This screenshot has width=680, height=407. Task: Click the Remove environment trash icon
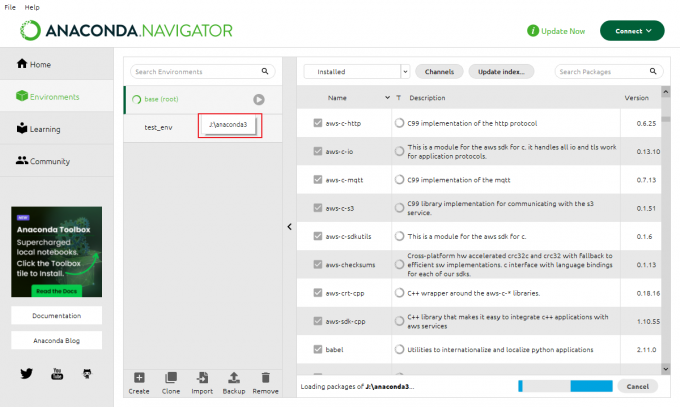tap(265, 377)
